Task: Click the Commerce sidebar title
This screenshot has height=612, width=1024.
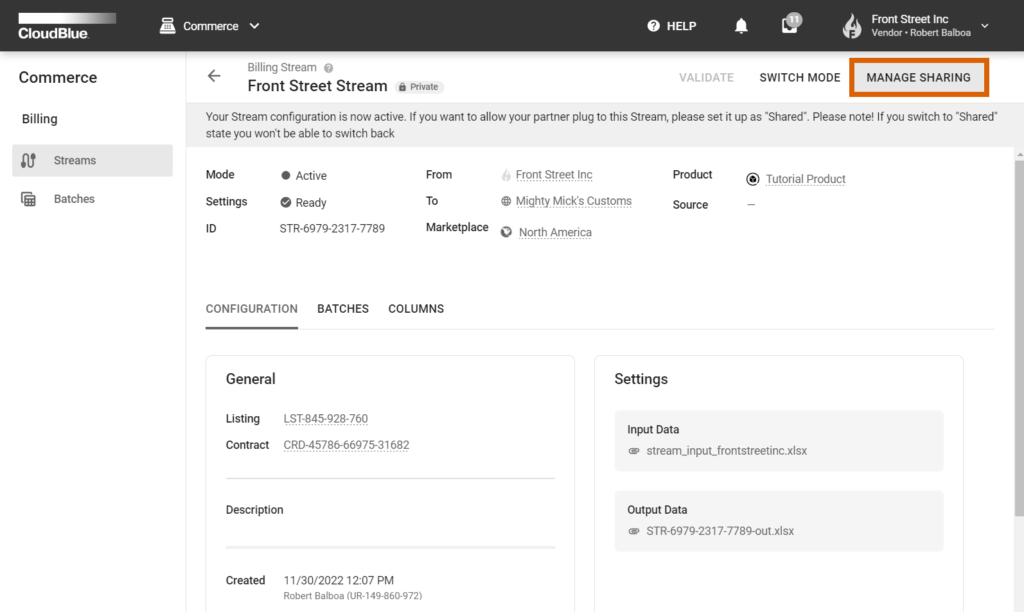Action: tap(57, 78)
